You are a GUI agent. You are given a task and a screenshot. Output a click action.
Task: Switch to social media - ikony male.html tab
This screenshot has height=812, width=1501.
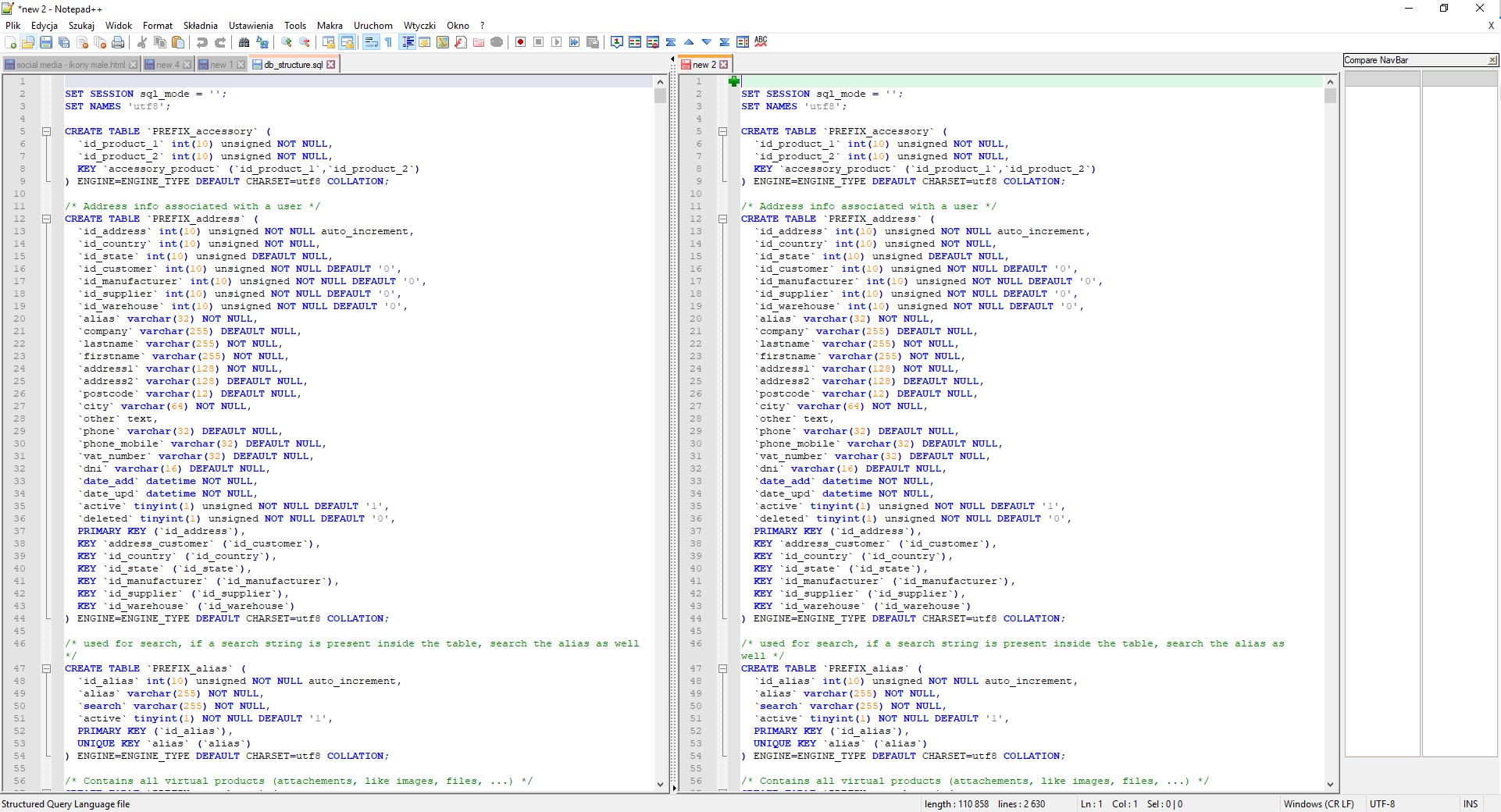[x=70, y=65]
